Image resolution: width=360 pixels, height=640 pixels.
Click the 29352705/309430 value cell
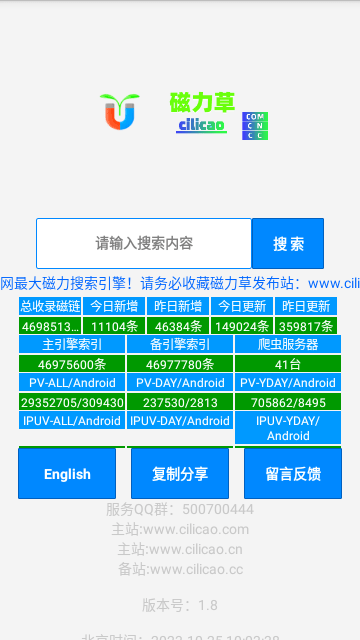click(x=72, y=402)
